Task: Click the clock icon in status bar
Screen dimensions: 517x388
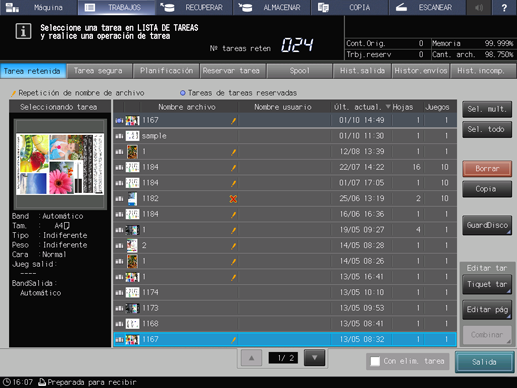Action: point(6,382)
